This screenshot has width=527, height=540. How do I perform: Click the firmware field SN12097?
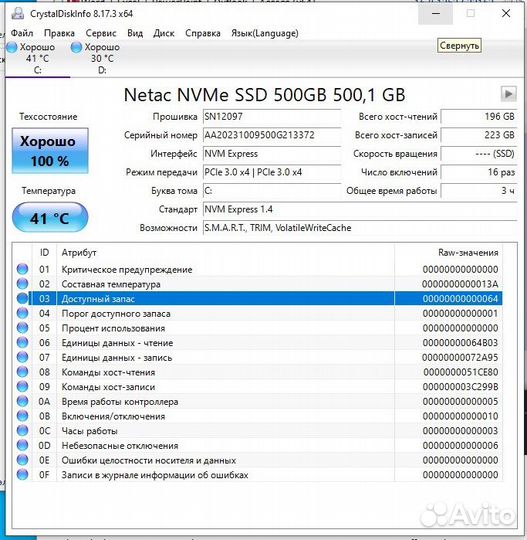pos(272,117)
